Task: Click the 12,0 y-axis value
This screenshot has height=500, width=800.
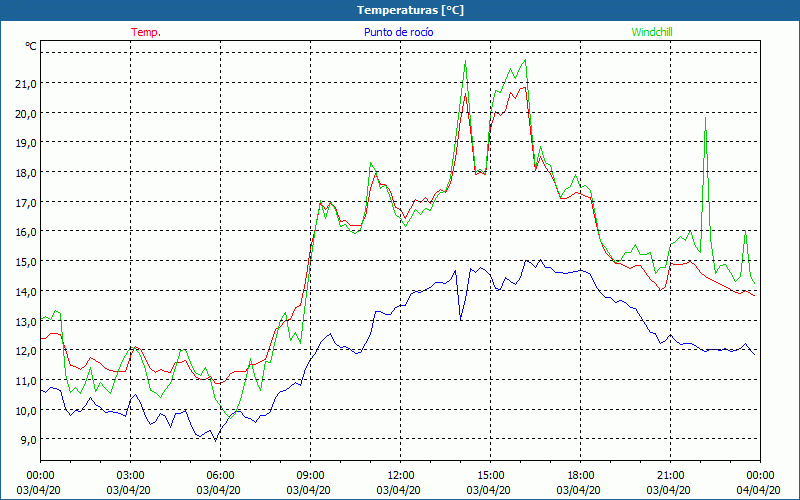Action: point(26,351)
